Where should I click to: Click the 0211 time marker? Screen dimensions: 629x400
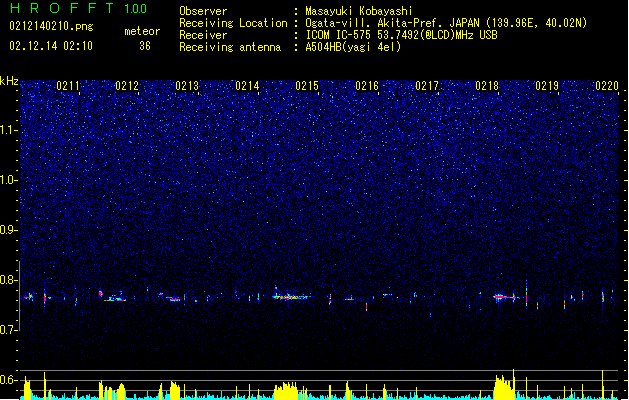[x=68, y=86]
